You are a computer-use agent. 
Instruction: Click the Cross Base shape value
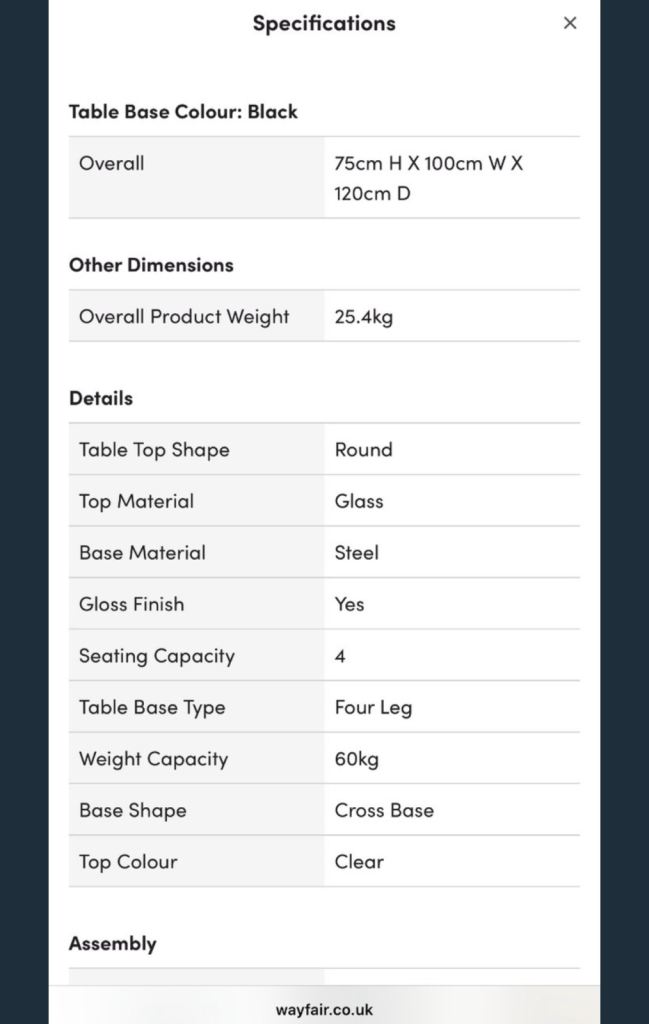pyautogui.click(x=384, y=810)
